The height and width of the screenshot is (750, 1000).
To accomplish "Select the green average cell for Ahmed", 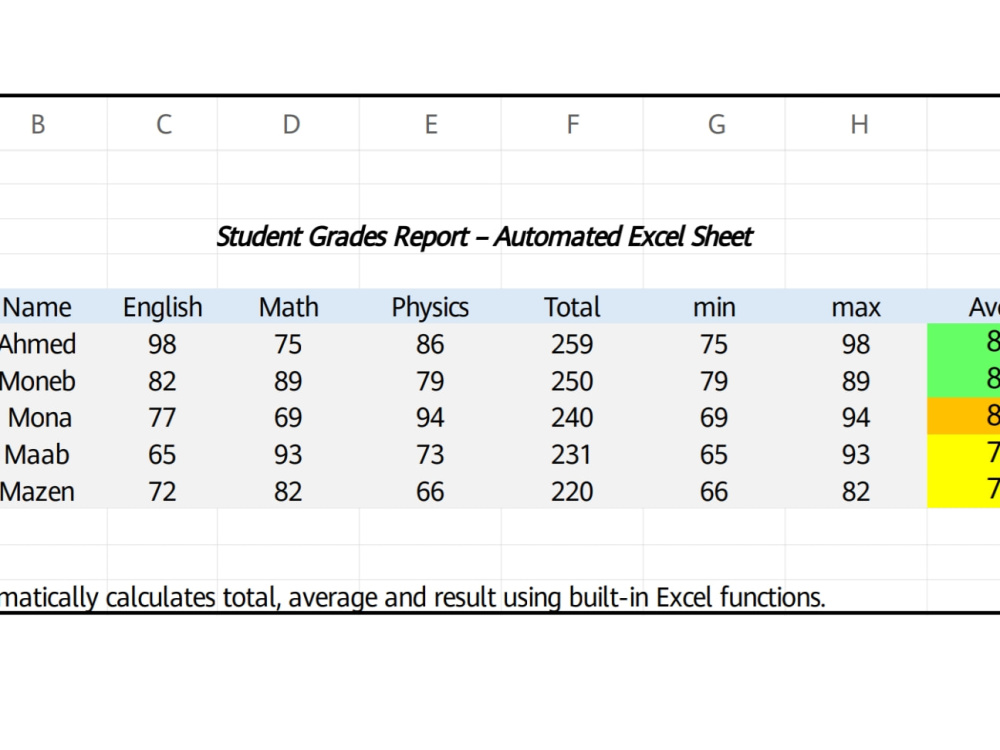I will 964,342.
